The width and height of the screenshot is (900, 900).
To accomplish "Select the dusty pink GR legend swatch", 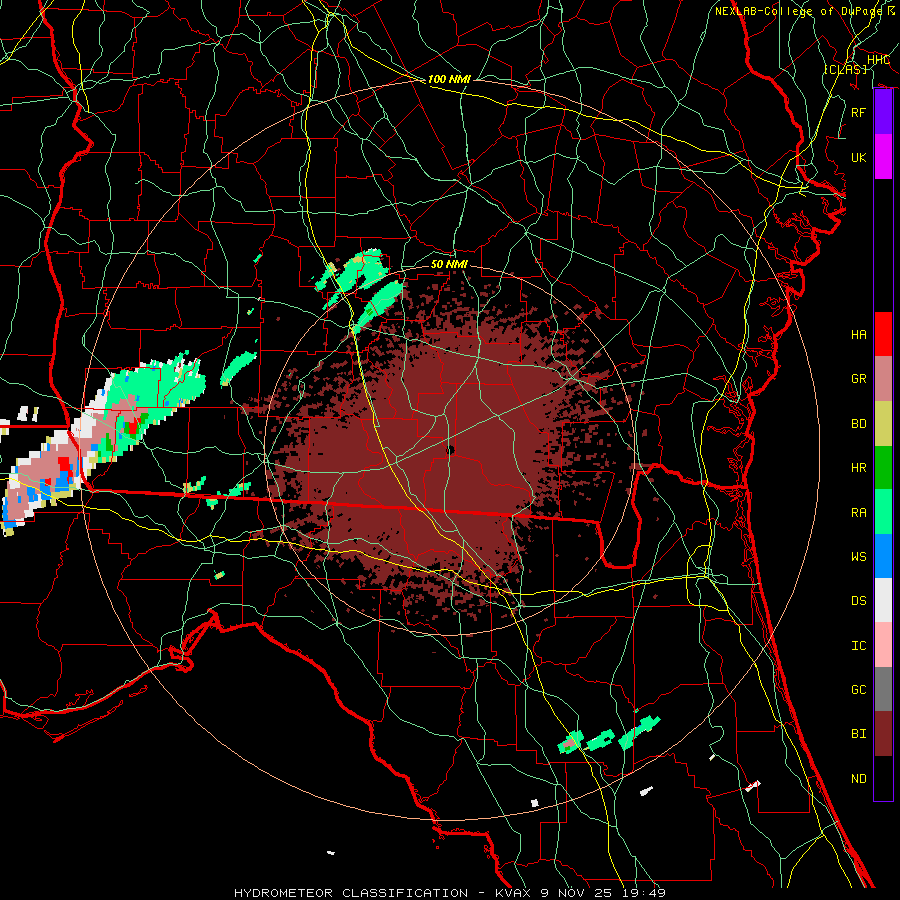I will coord(883,379).
